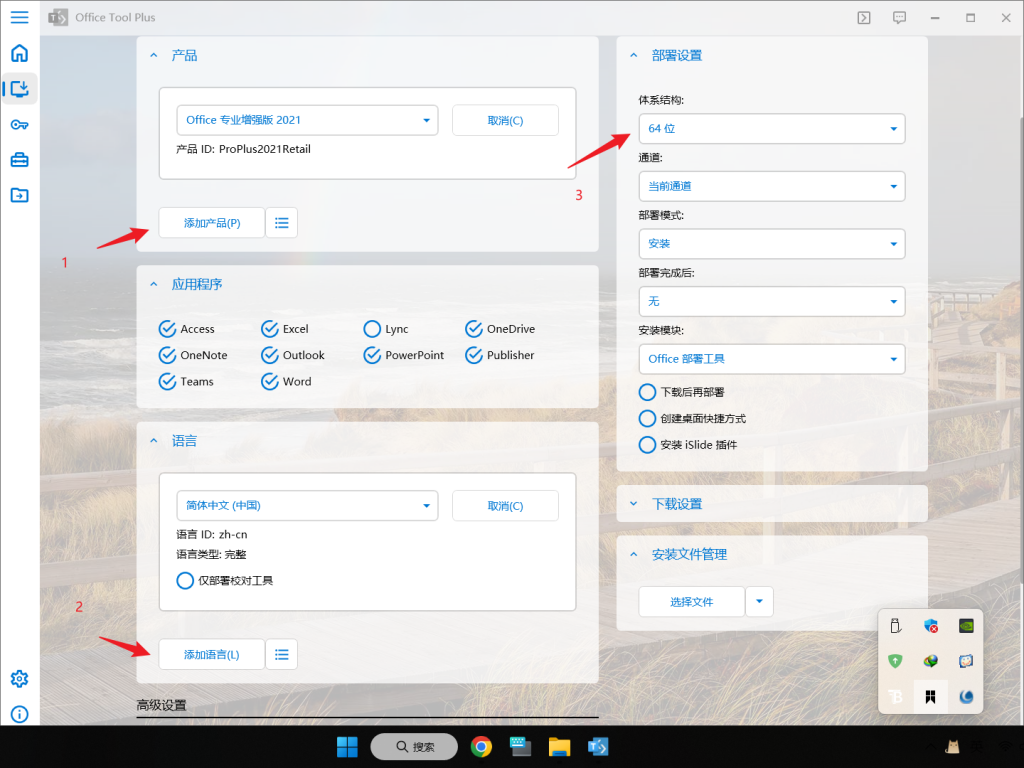The height and width of the screenshot is (768, 1024).
Task: Click the taskbar 搜索 search box
Action: pos(414,746)
